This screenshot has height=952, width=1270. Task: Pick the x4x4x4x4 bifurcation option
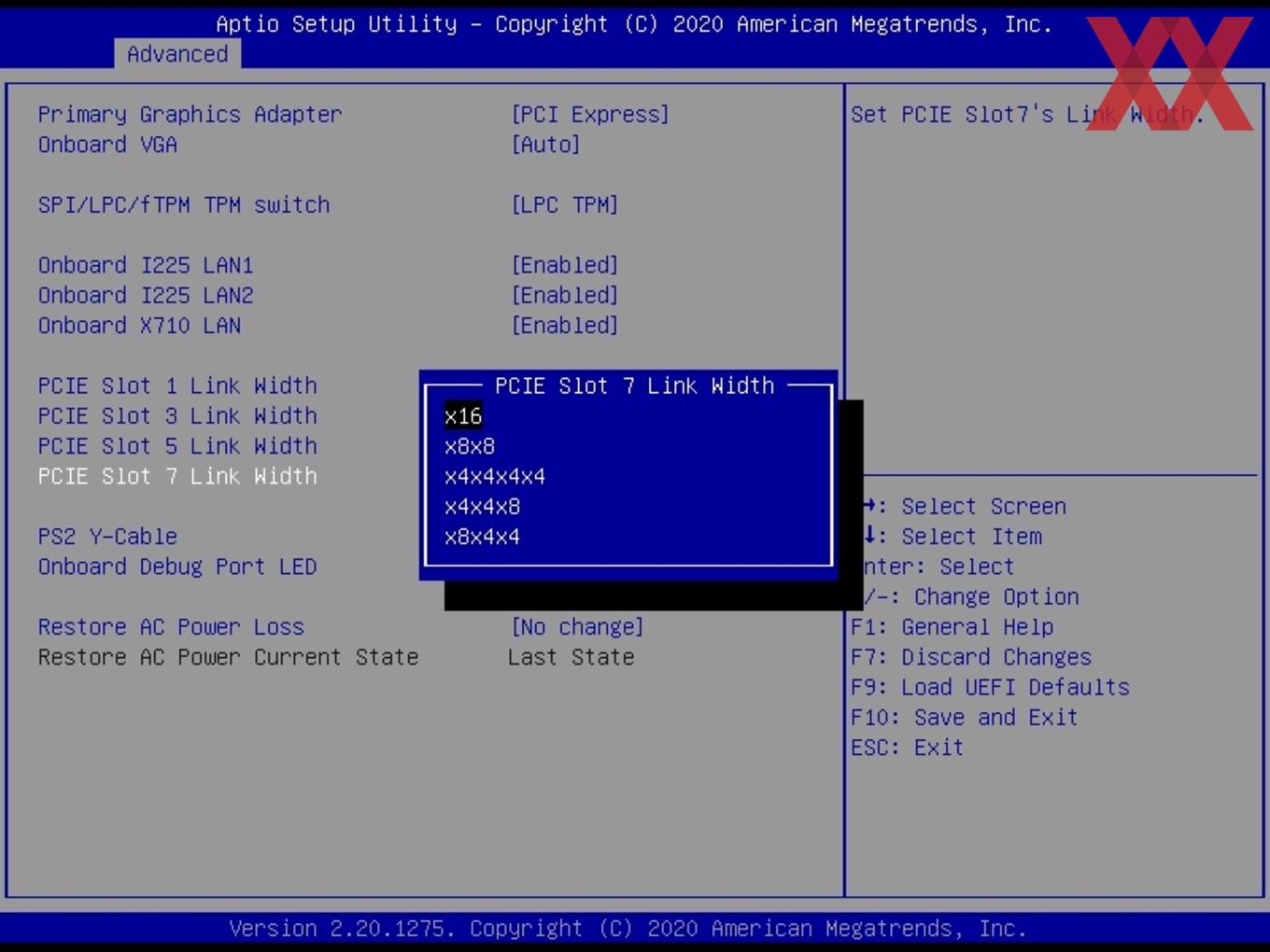[495, 477]
